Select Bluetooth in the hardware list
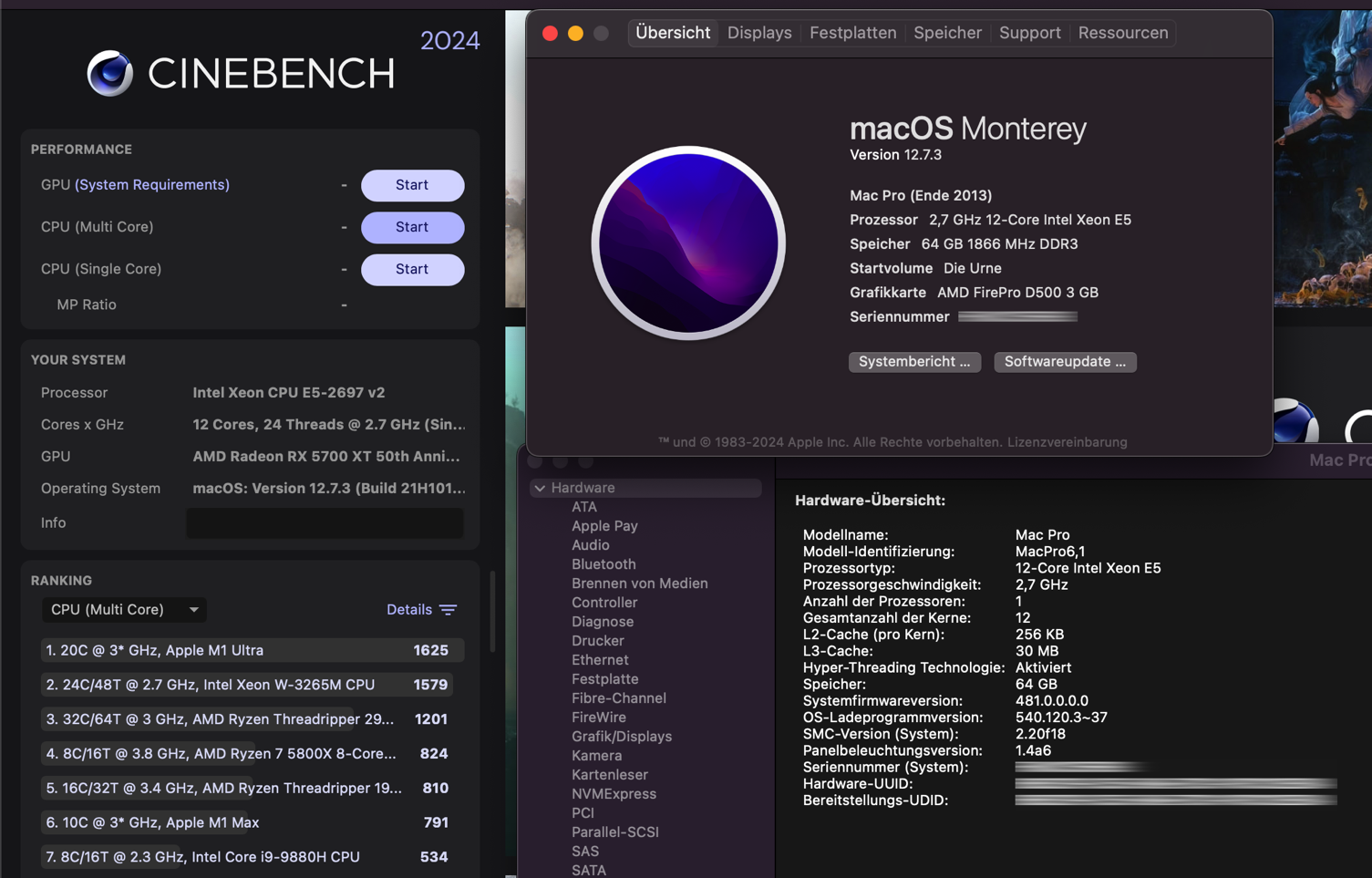 click(x=603, y=564)
